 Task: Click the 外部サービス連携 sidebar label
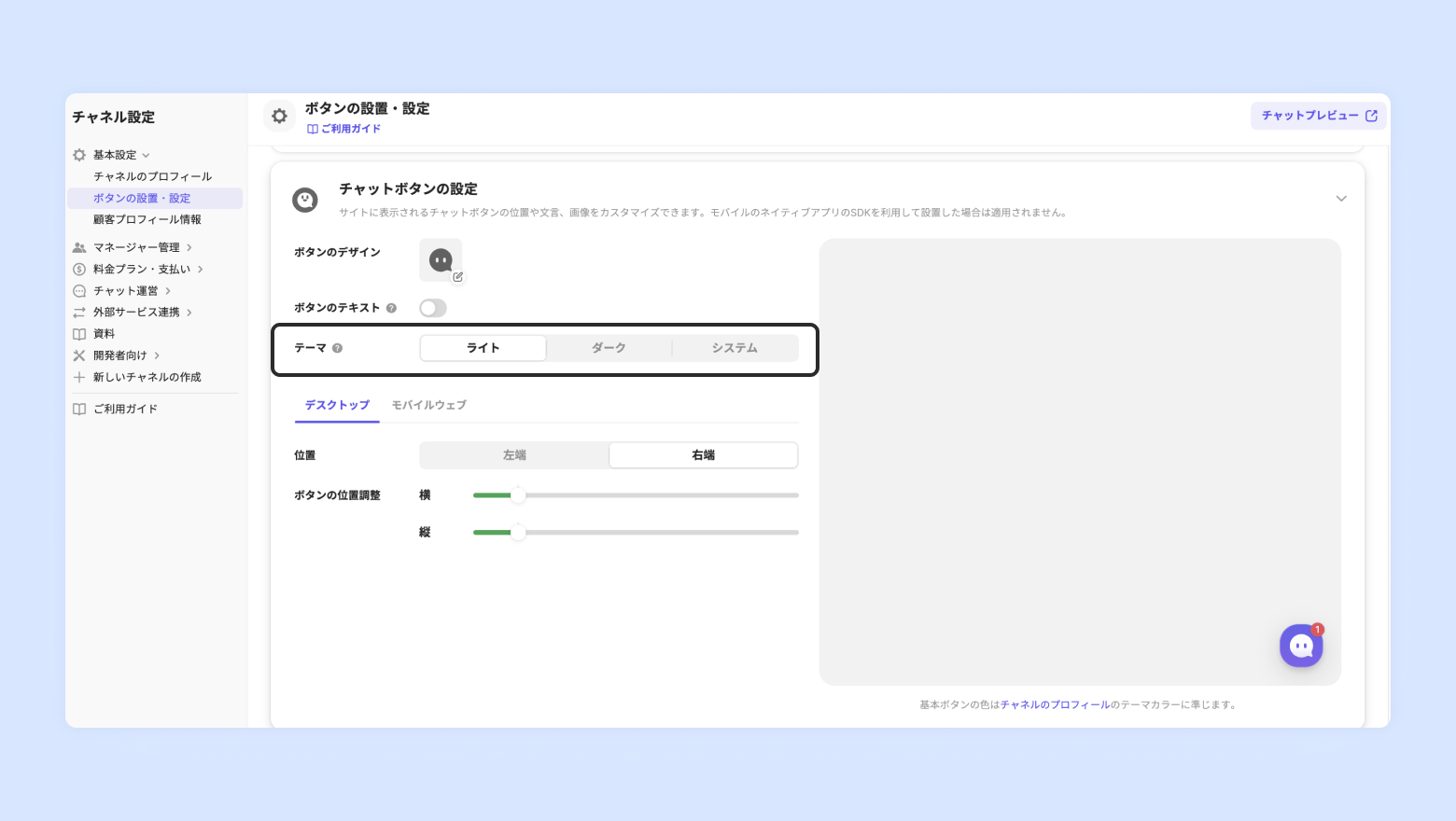click(136, 313)
